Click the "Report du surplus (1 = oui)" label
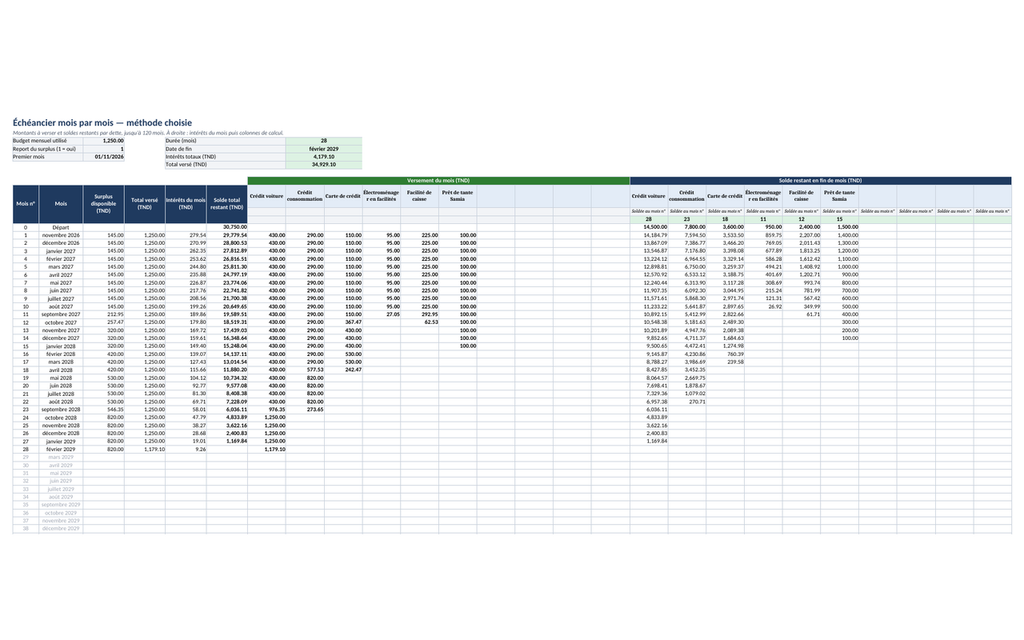The height and width of the screenshot is (640, 1024). point(48,149)
